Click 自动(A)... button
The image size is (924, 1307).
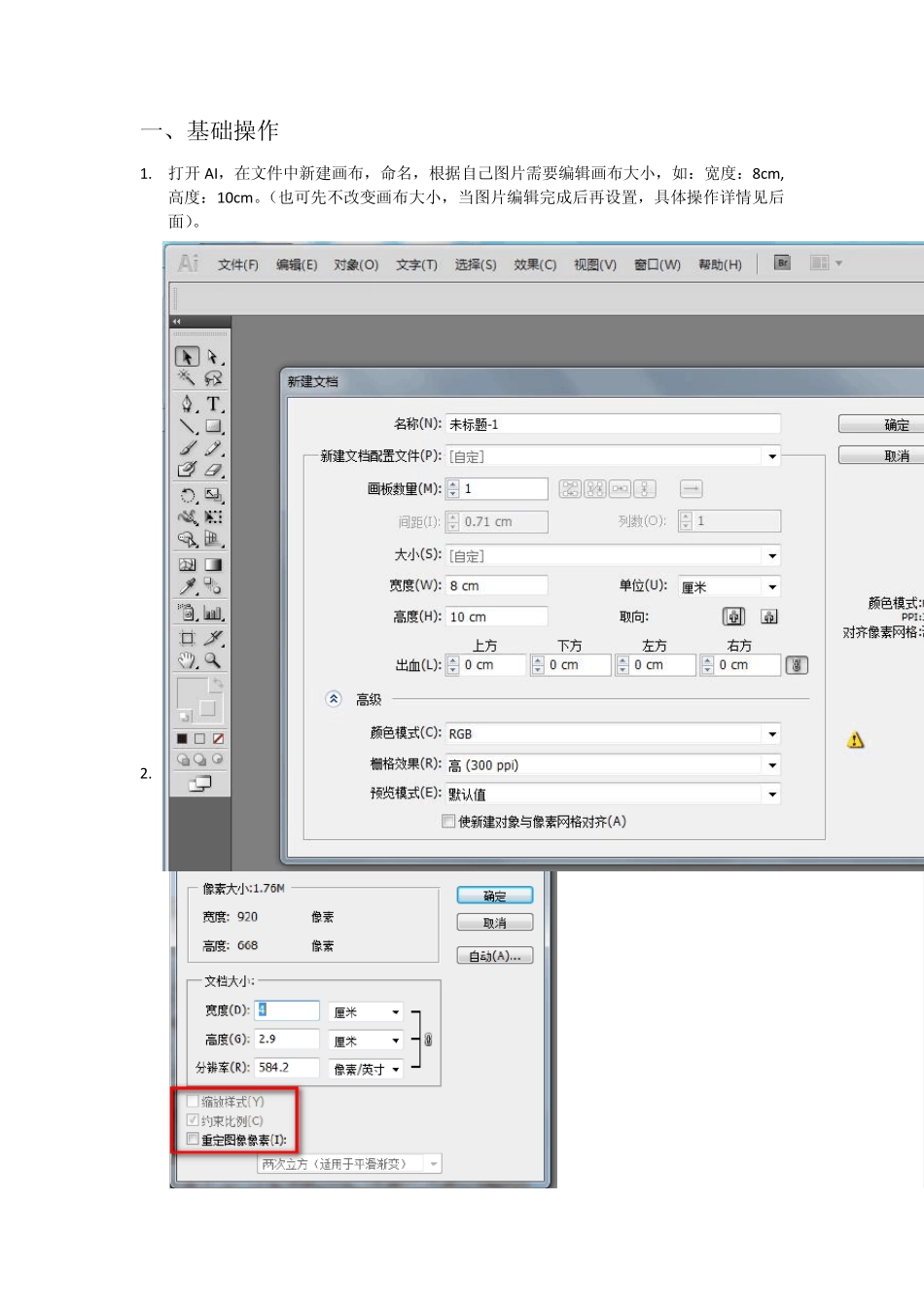[x=495, y=956]
